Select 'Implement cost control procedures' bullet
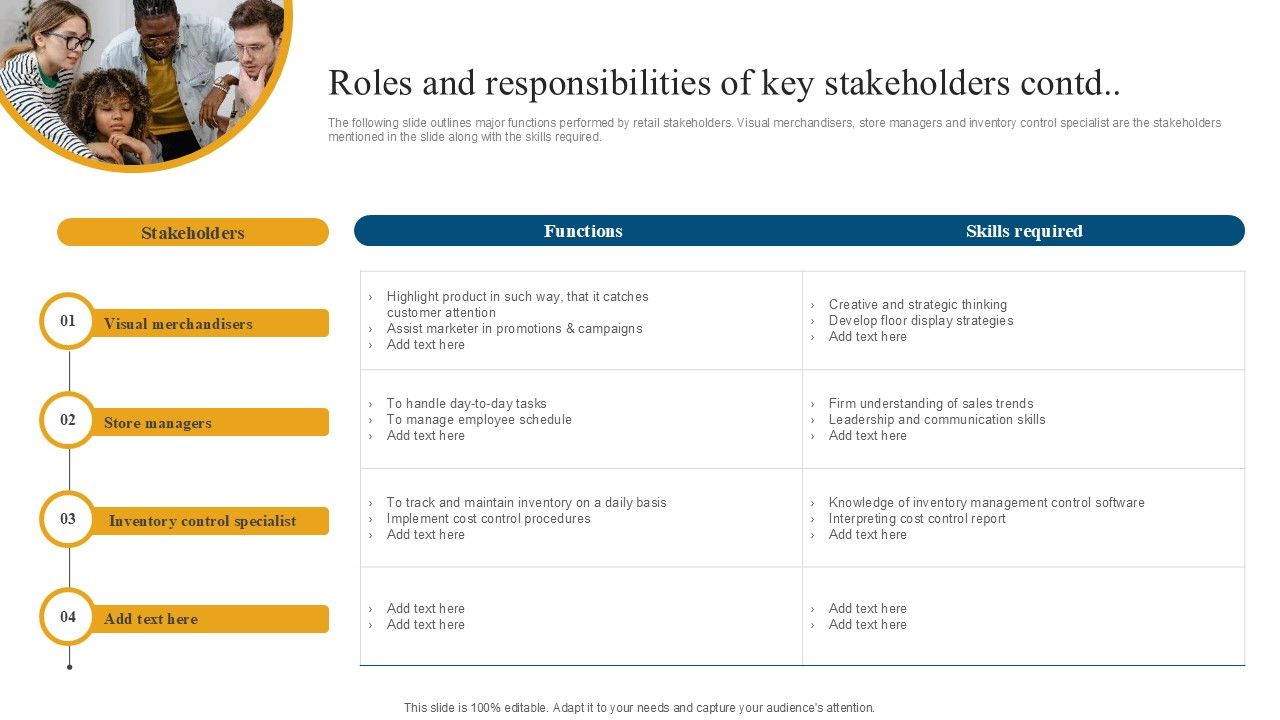The width and height of the screenshot is (1280, 720). (x=488, y=519)
